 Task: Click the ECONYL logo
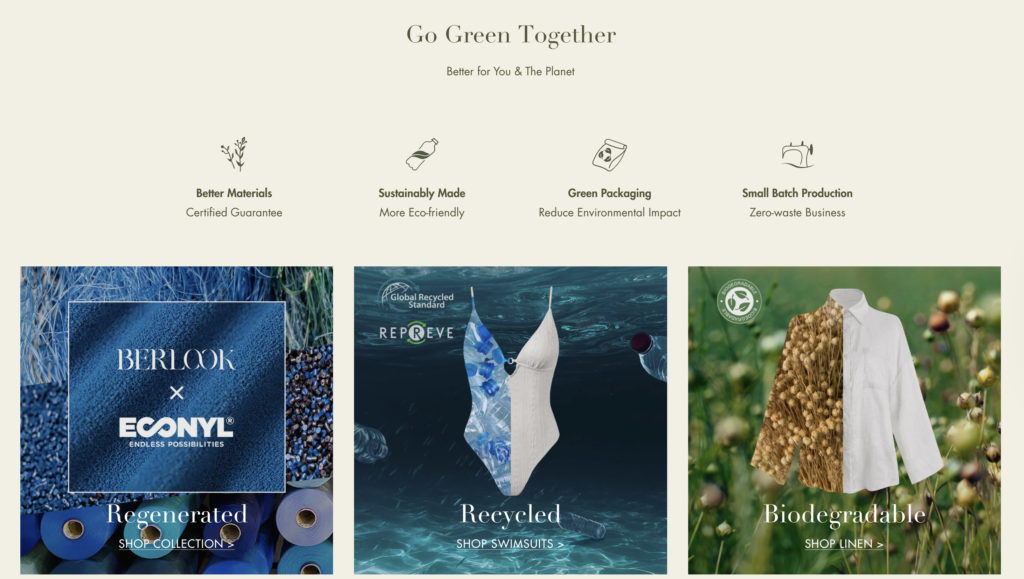176,431
